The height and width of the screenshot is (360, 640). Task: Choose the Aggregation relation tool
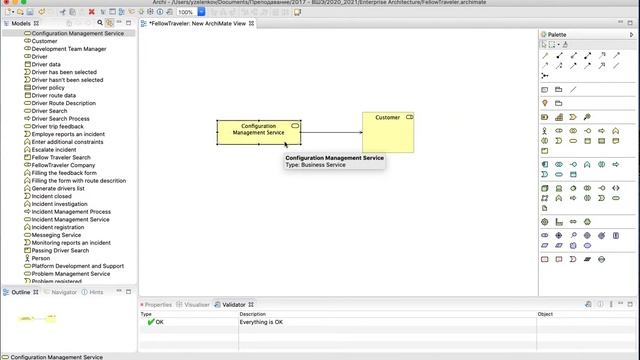(573, 55)
